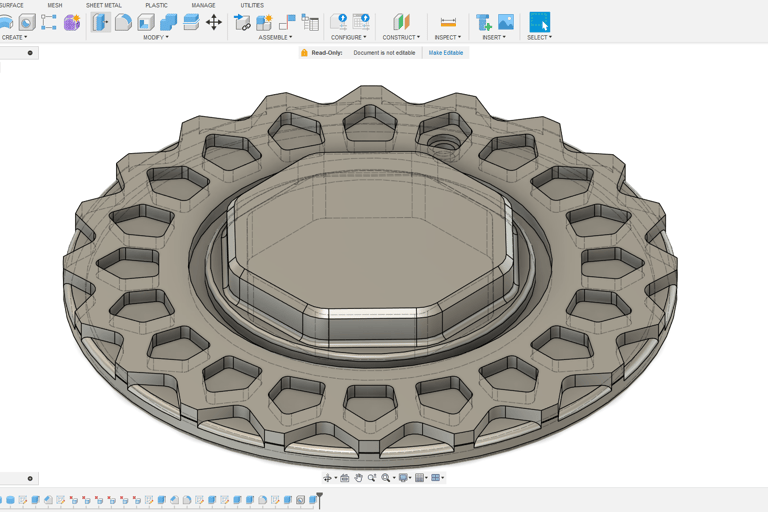Switch to the MESH tab
The width and height of the screenshot is (768, 512).
pyautogui.click(x=55, y=5)
